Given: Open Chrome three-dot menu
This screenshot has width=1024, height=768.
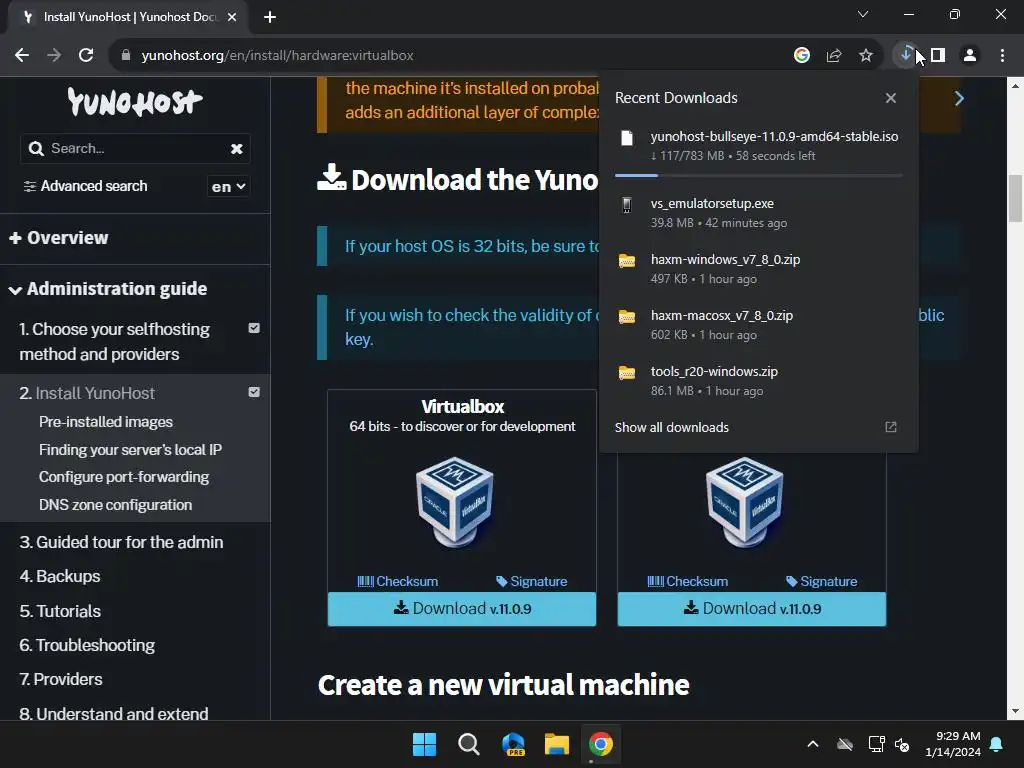Looking at the screenshot, I should tap(1002, 56).
